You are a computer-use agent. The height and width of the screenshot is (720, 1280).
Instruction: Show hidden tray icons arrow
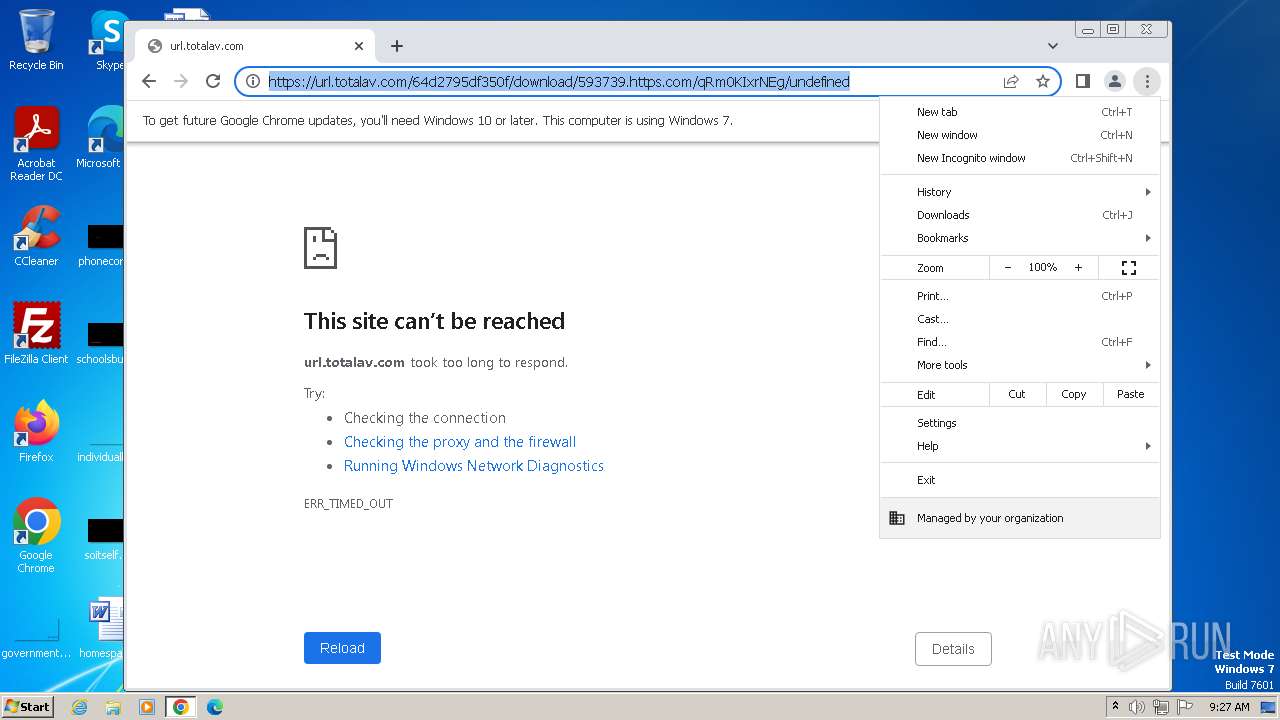(1115, 706)
